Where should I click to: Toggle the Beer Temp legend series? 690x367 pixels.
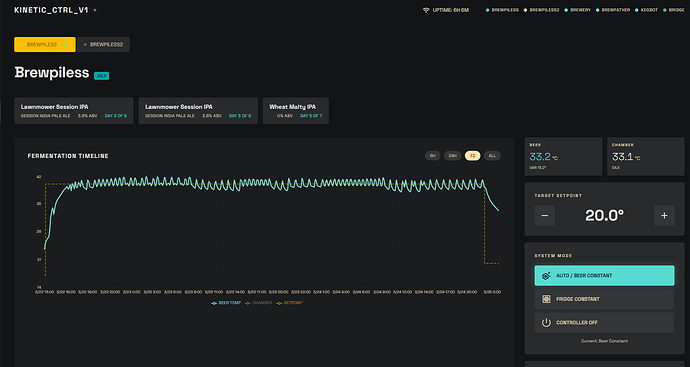(x=226, y=303)
